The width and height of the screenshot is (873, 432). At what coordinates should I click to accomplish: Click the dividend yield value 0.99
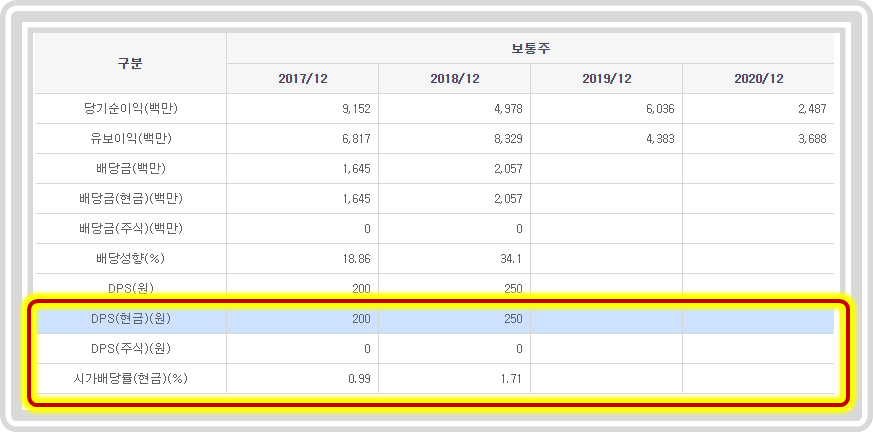click(360, 379)
